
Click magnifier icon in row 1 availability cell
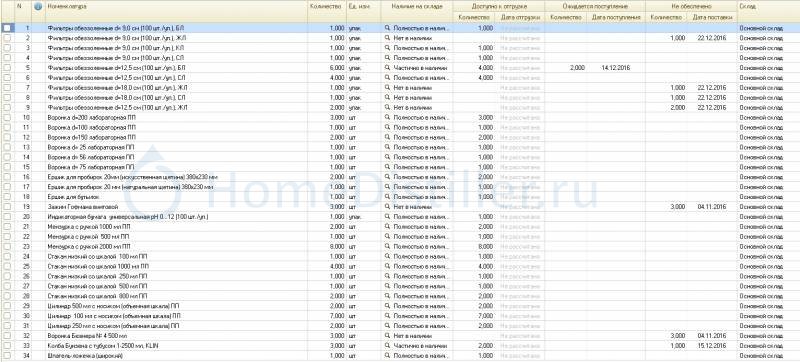pos(387,28)
